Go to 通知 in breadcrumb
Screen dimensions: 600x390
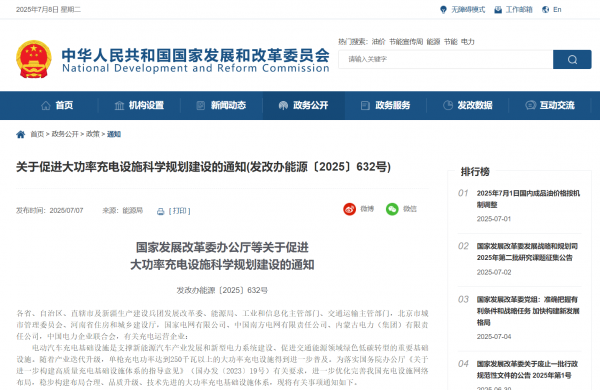click(x=114, y=134)
